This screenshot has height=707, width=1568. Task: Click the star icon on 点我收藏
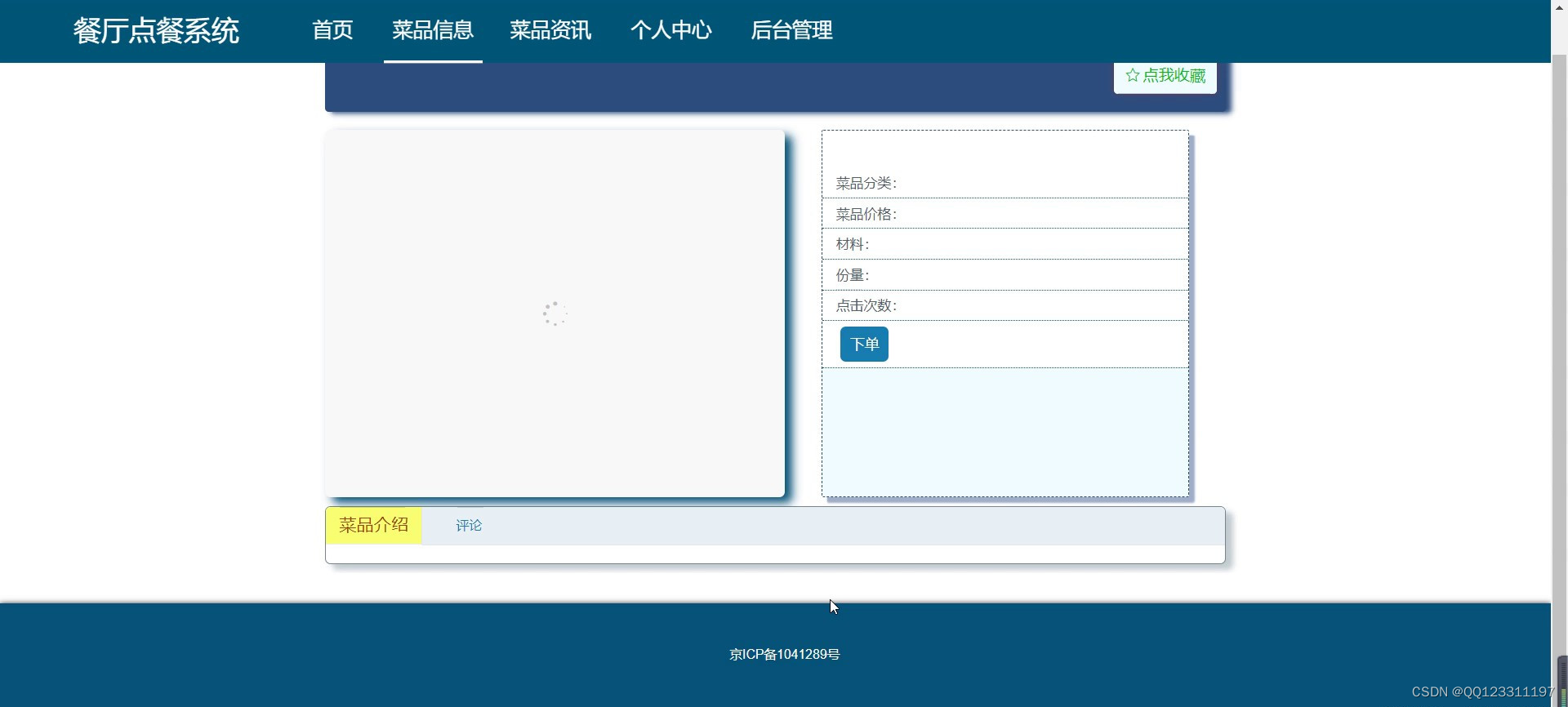pyautogui.click(x=1133, y=75)
